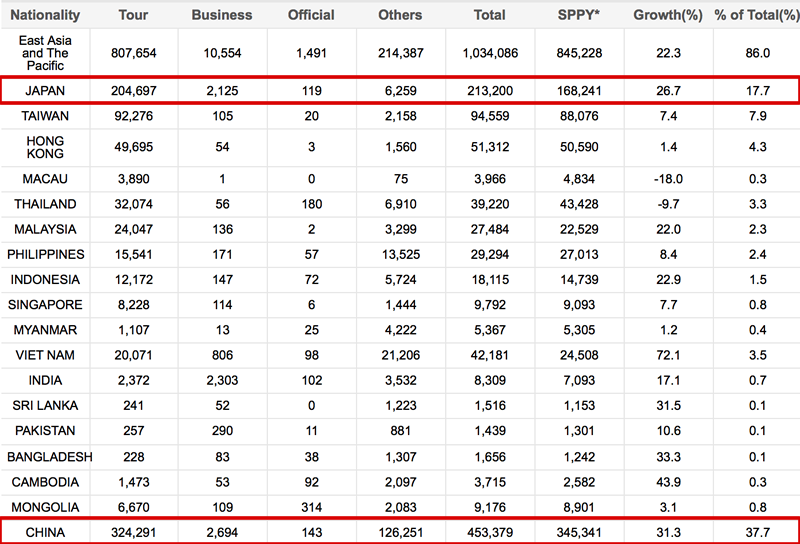Select the HONG KONG nationality cell
Screen dimensions: 800x544
click(45, 147)
